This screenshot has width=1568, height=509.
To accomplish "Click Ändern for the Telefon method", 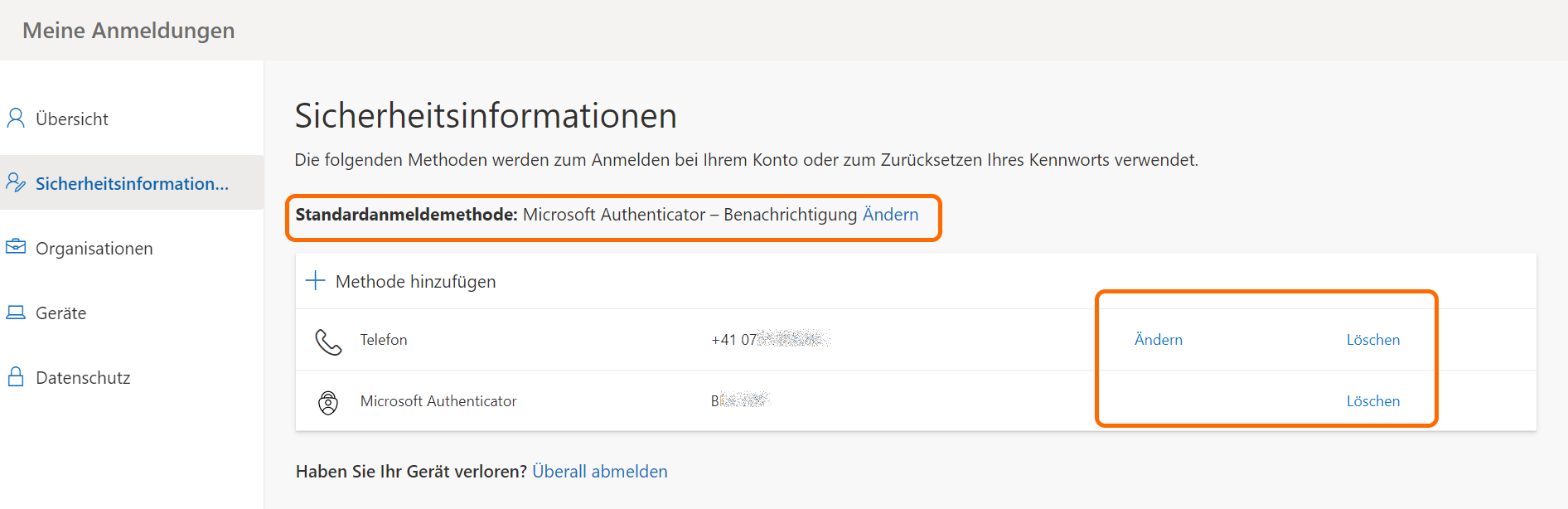I will tap(1158, 340).
